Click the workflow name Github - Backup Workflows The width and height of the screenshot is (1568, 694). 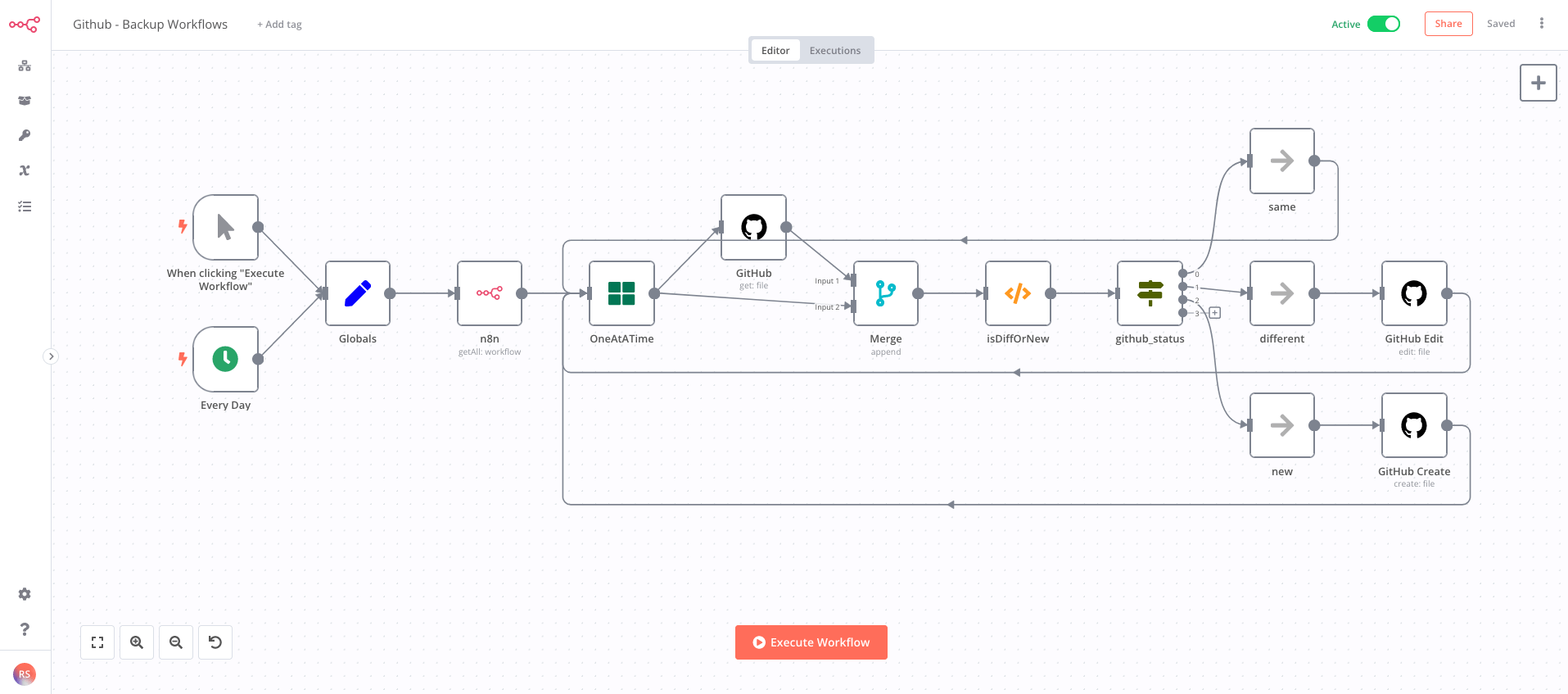pos(151,25)
